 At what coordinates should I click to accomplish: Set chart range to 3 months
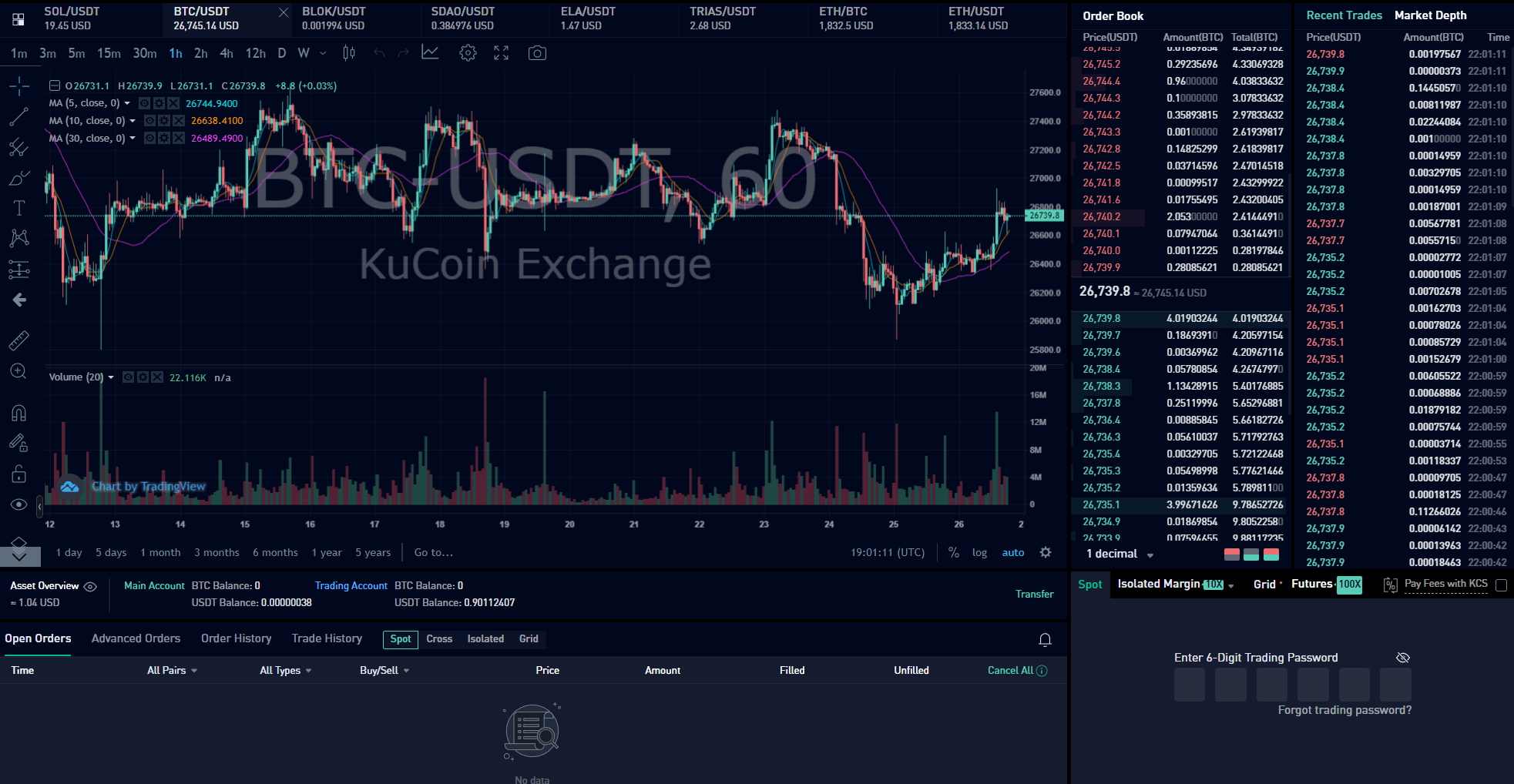[217, 552]
